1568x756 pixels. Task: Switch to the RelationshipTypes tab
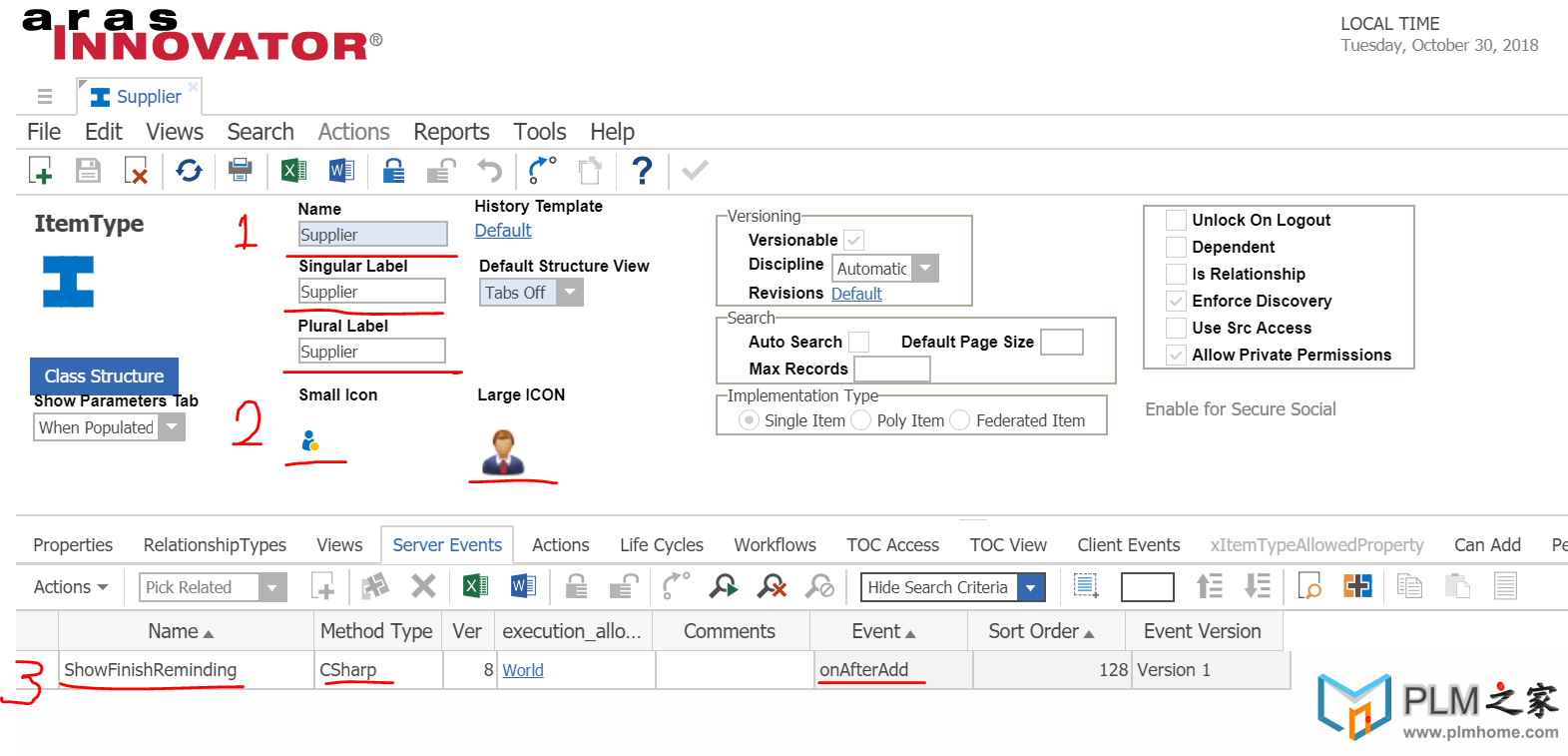(x=215, y=545)
